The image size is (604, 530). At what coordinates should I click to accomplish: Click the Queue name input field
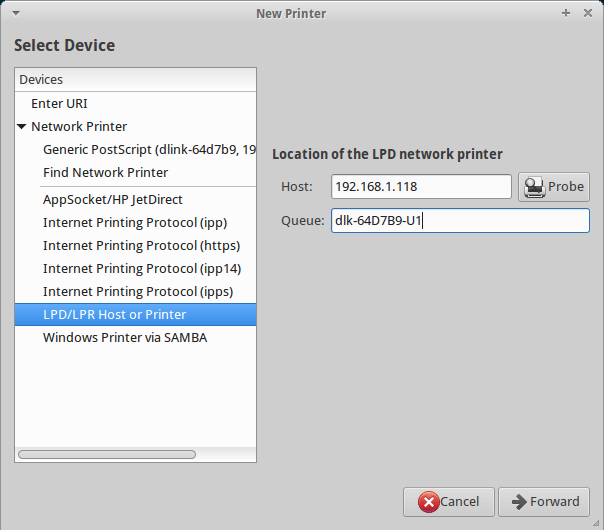click(x=460, y=221)
